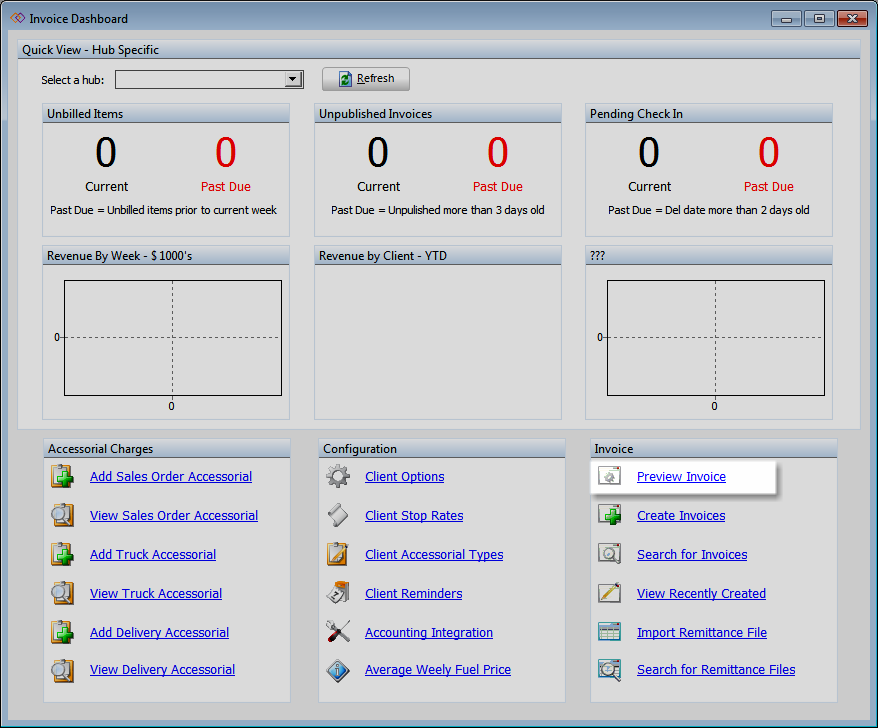Click the Add Truck Accessorial icon
Viewport: 878px width, 728px height.
pos(62,554)
